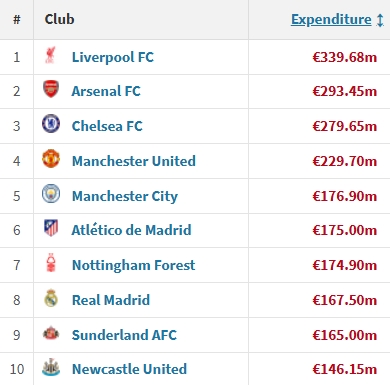Click the Manchester City crest icon
Viewport: 390px width, 385px height.
point(51,194)
